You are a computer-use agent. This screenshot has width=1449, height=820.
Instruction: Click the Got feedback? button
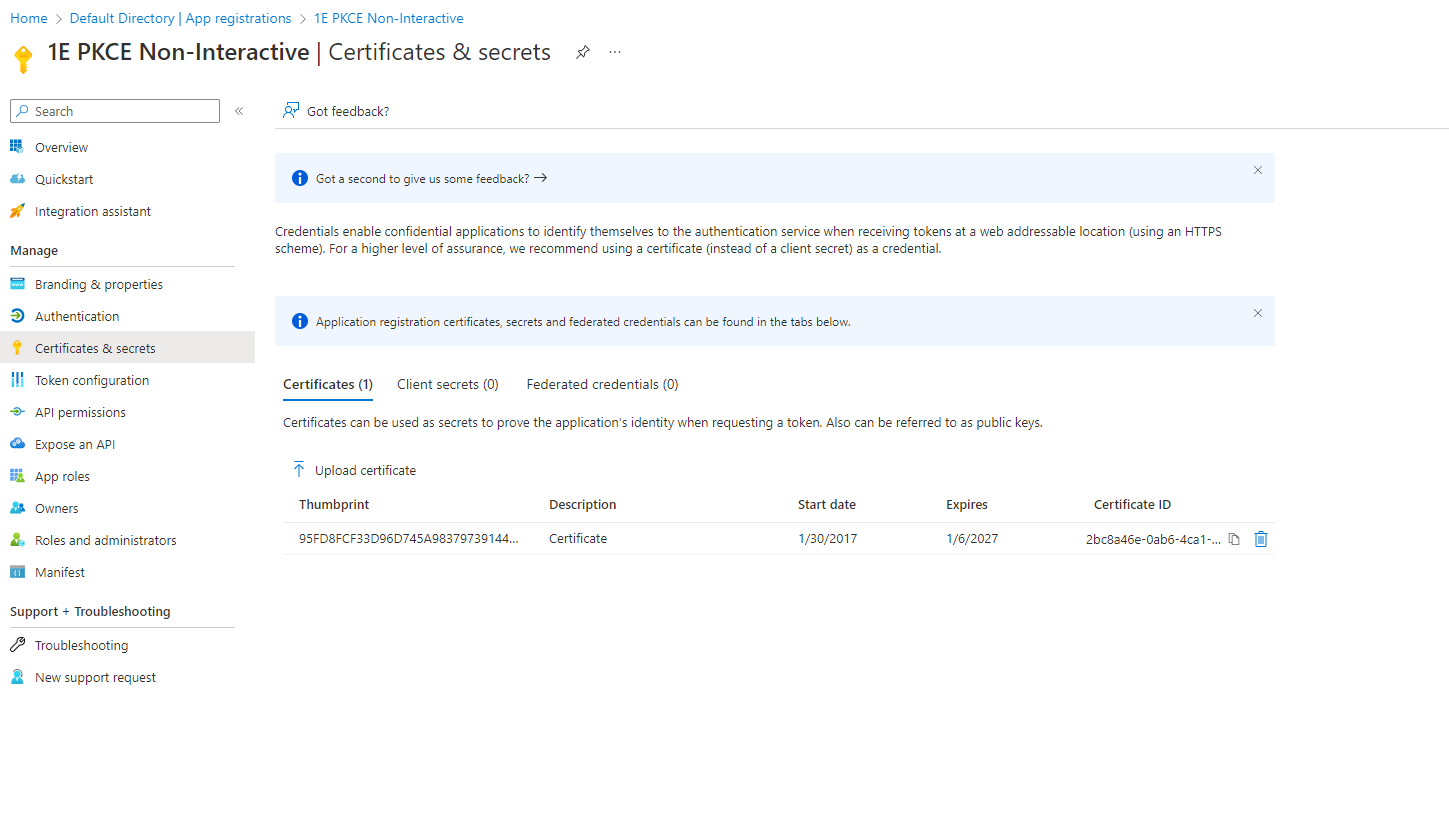tap(336, 111)
